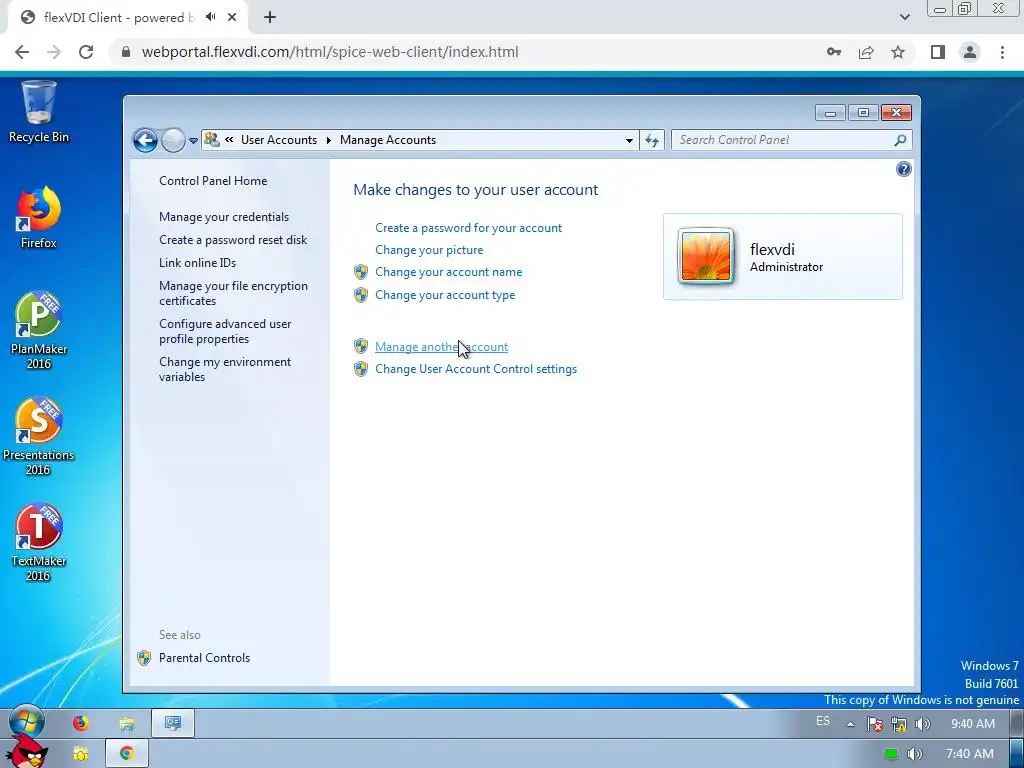Open the blue Help question mark
The width and height of the screenshot is (1024, 768).
tap(903, 170)
